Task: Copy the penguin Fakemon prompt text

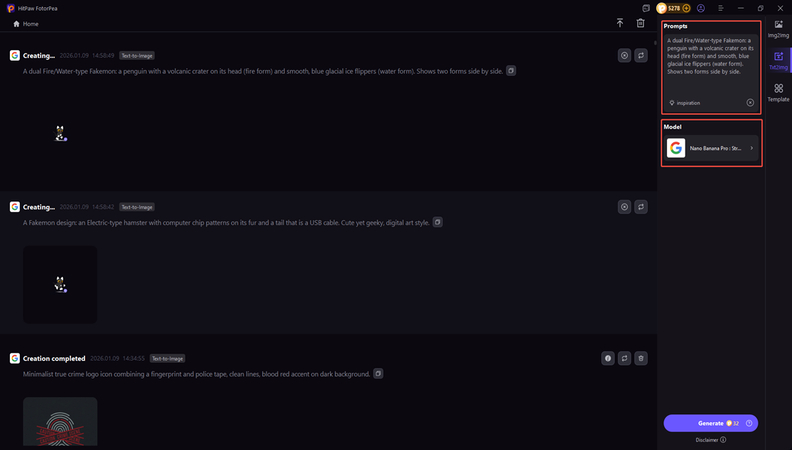Action: (510, 71)
